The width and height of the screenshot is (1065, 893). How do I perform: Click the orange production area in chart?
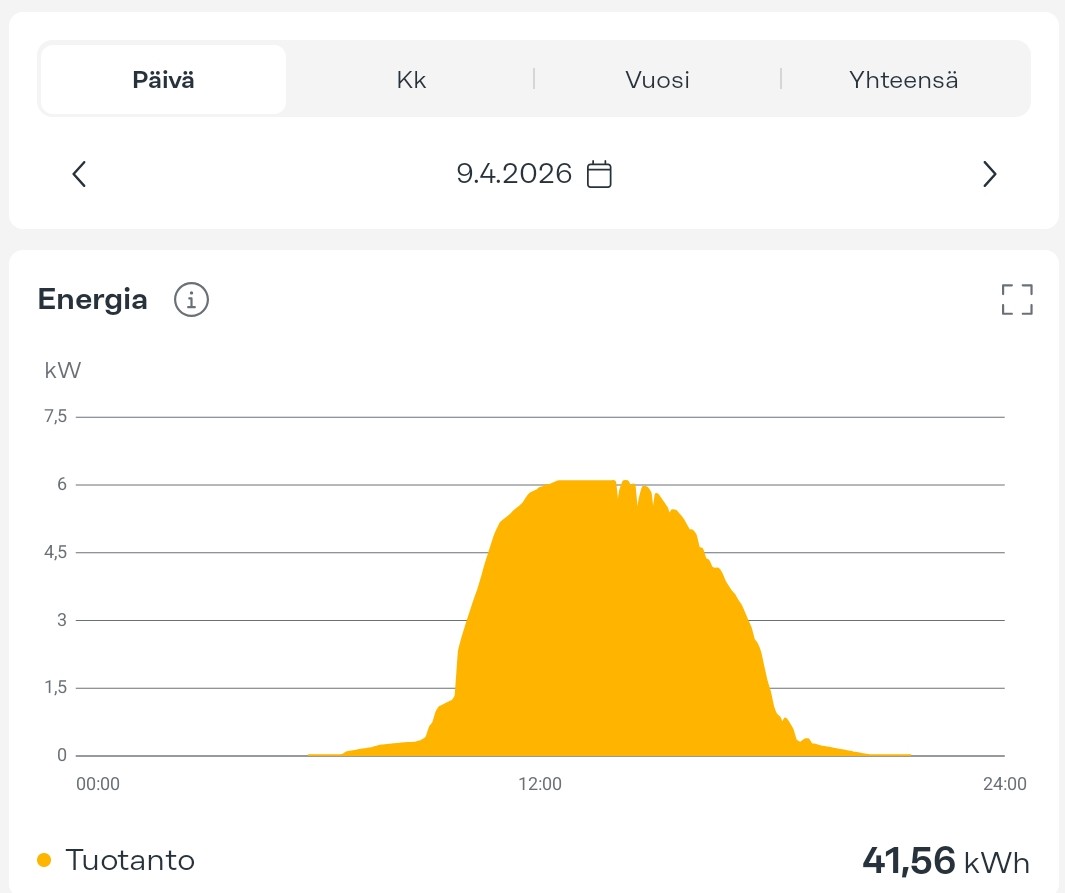point(600,640)
